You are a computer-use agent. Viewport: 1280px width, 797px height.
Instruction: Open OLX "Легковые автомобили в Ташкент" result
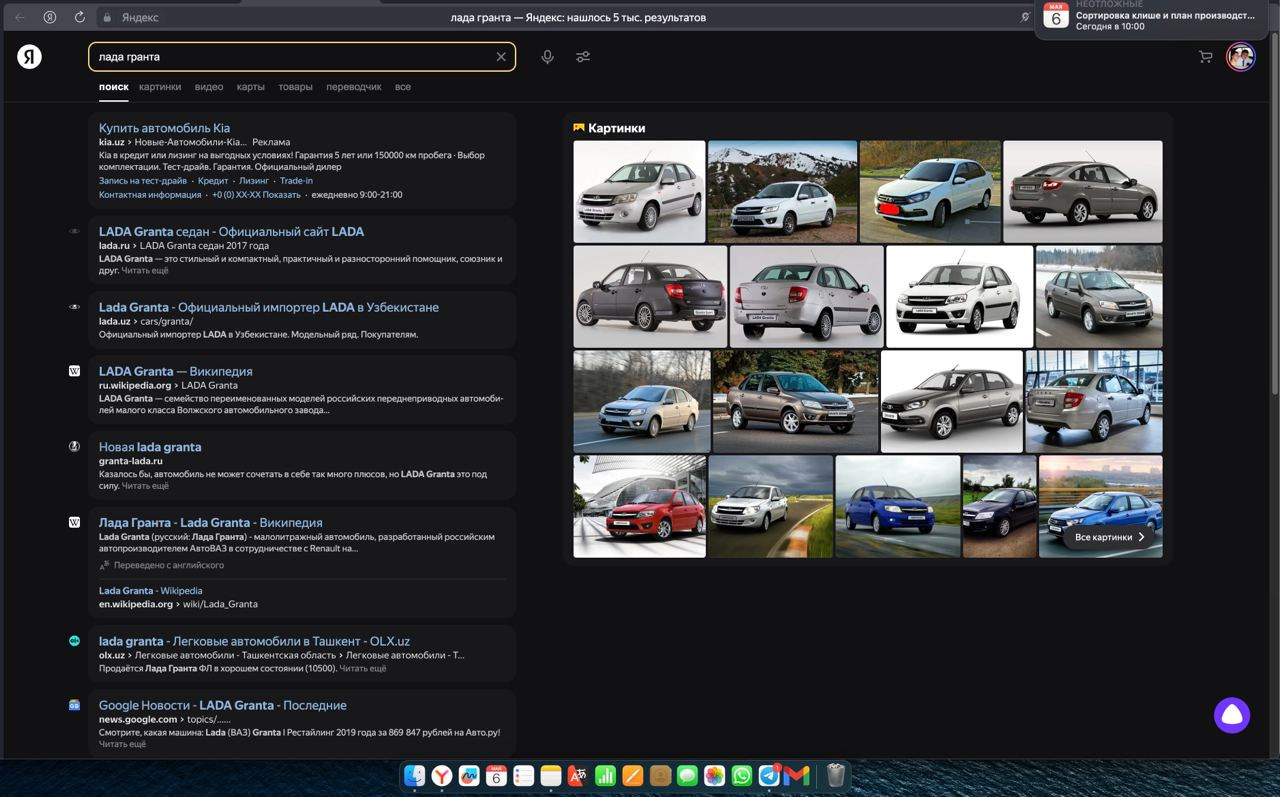coord(254,641)
